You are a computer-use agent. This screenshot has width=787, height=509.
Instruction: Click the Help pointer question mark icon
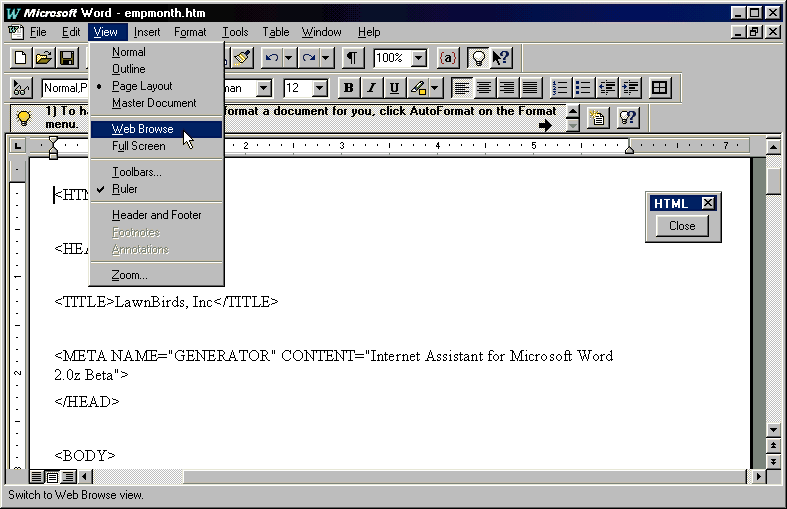coord(501,58)
